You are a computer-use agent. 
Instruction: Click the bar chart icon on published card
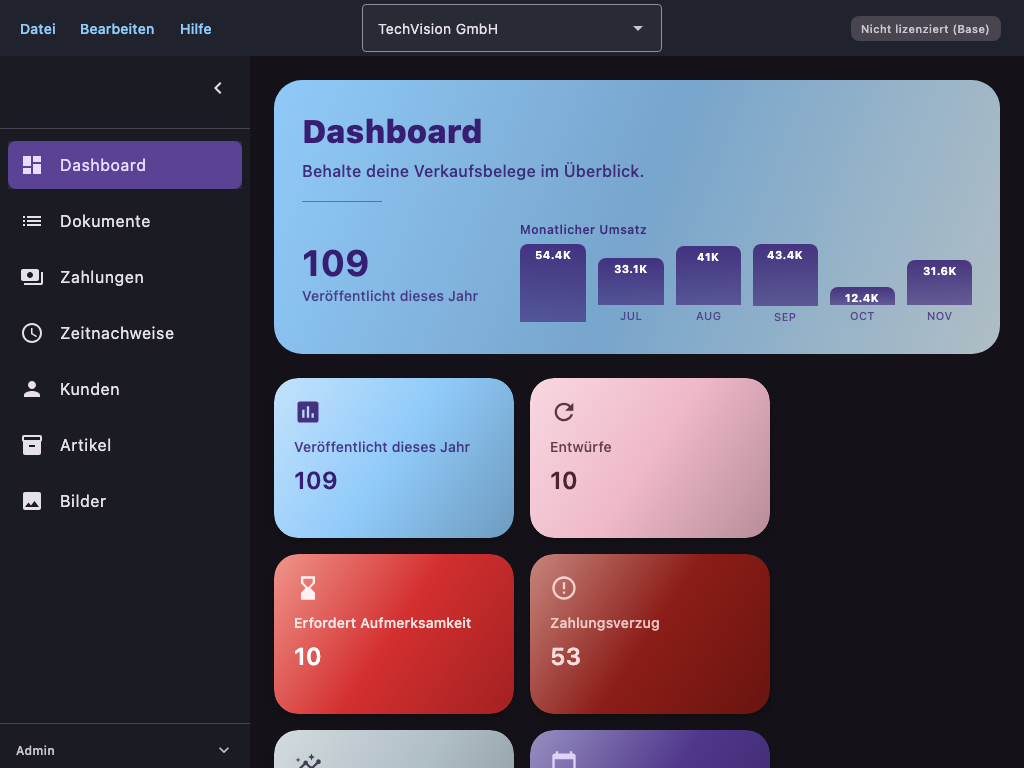[x=308, y=412]
